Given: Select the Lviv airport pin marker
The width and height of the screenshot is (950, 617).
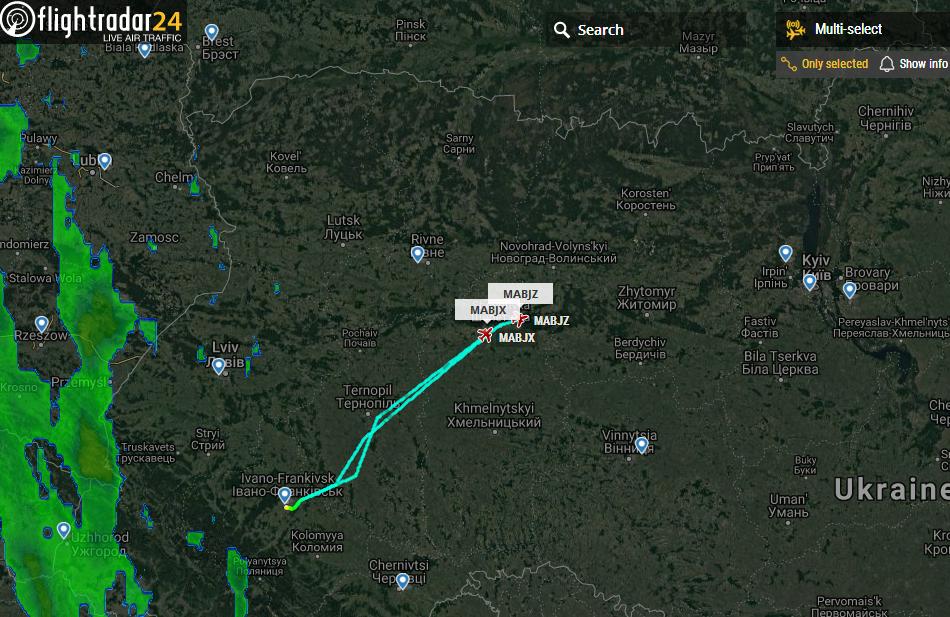Looking at the screenshot, I should pyautogui.click(x=219, y=365).
